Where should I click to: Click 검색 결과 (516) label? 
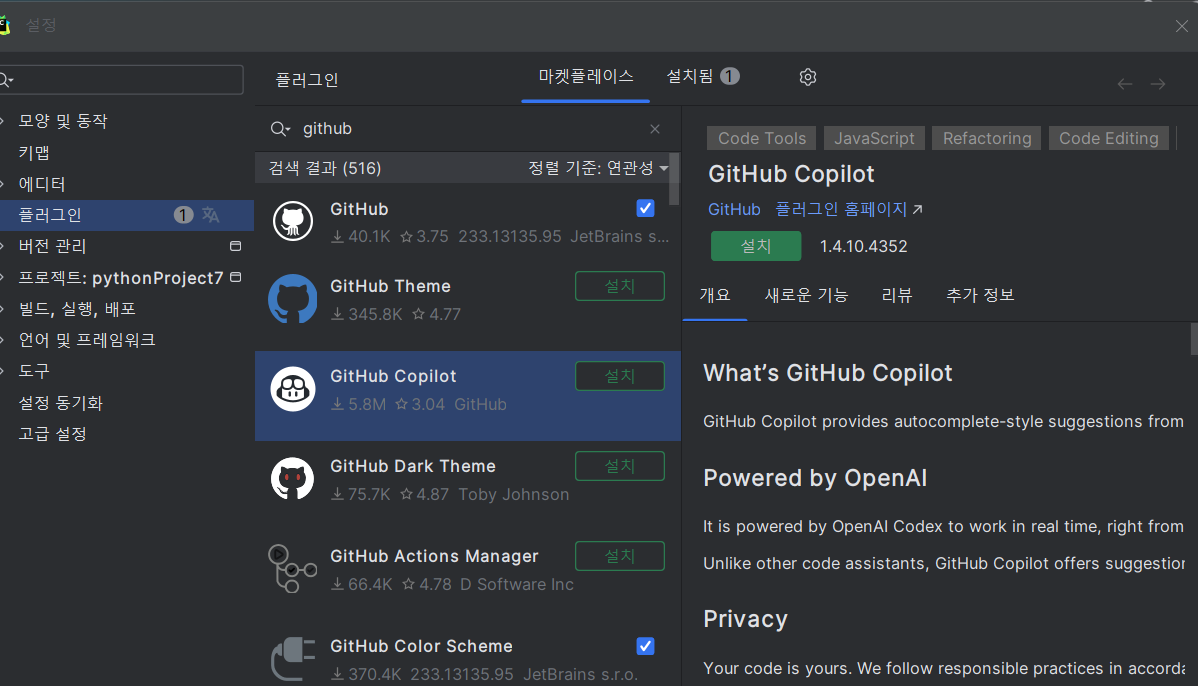pyautogui.click(x=325, y=168)
